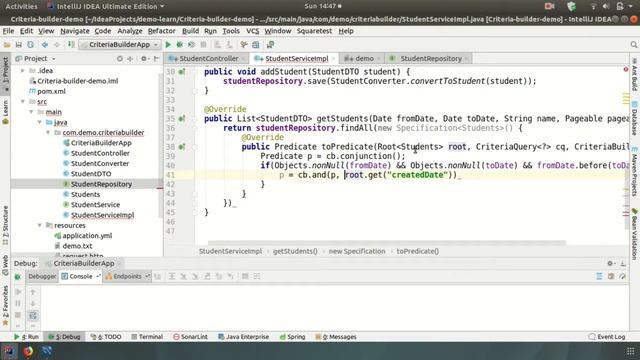
Task: Click the Search Everywhere magnifier icon
Action: [633, 44]
